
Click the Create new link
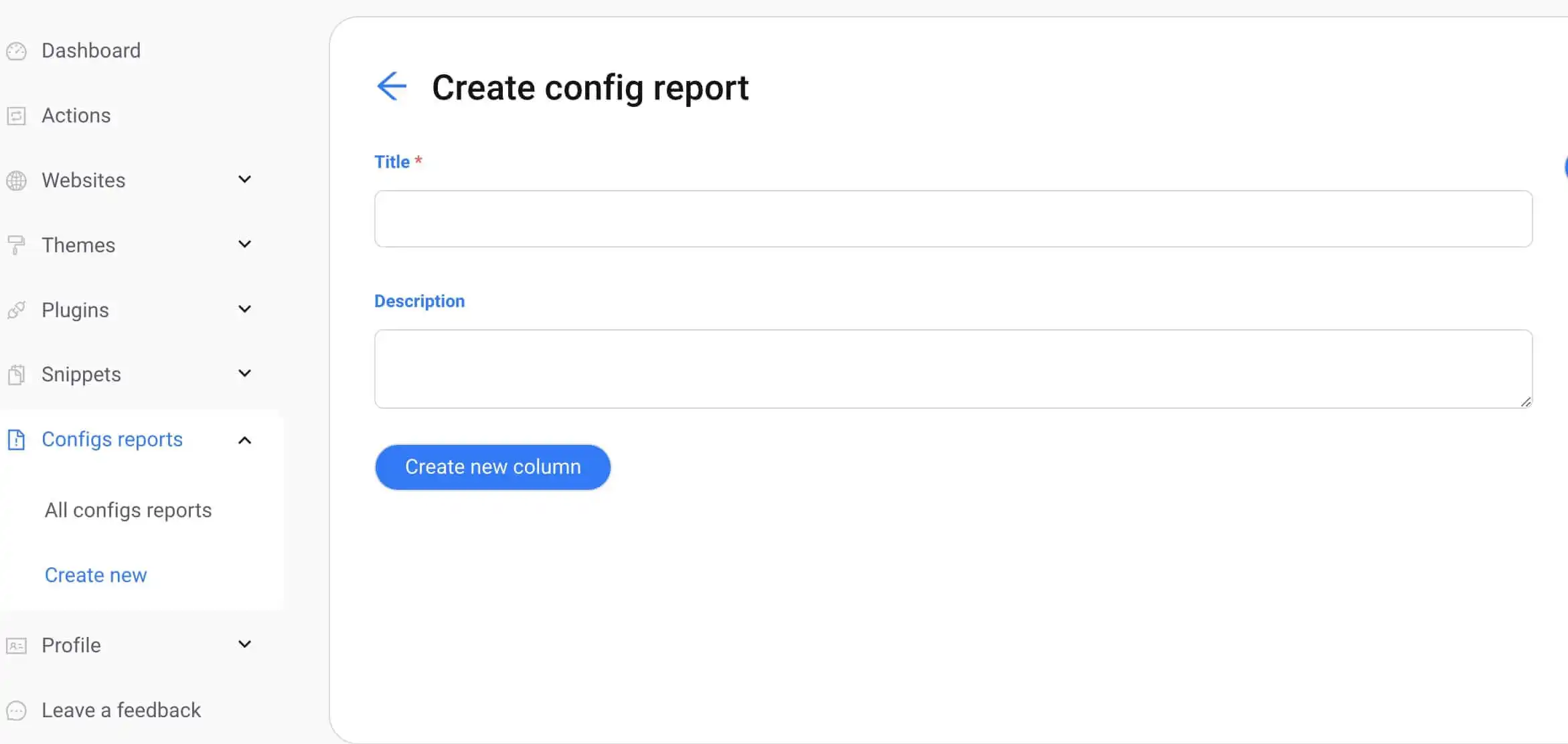(x=96, y=574)
